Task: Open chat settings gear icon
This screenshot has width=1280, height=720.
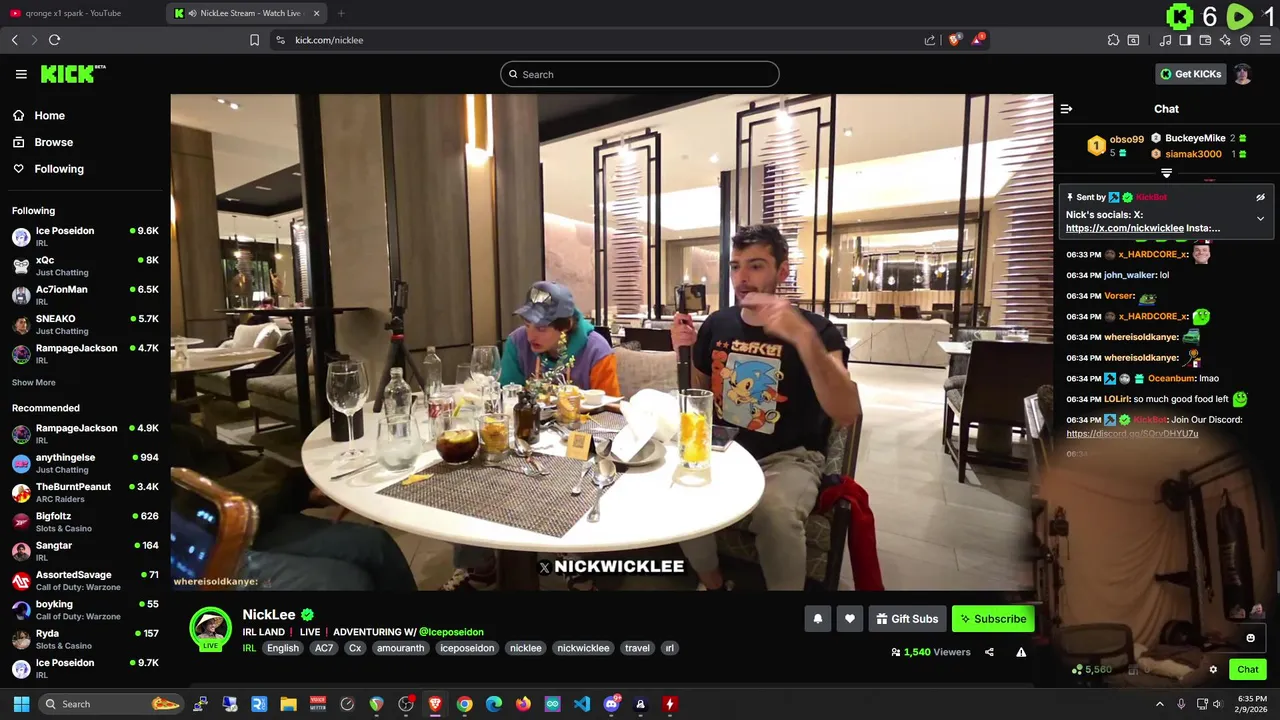Action: [1213, 670]
